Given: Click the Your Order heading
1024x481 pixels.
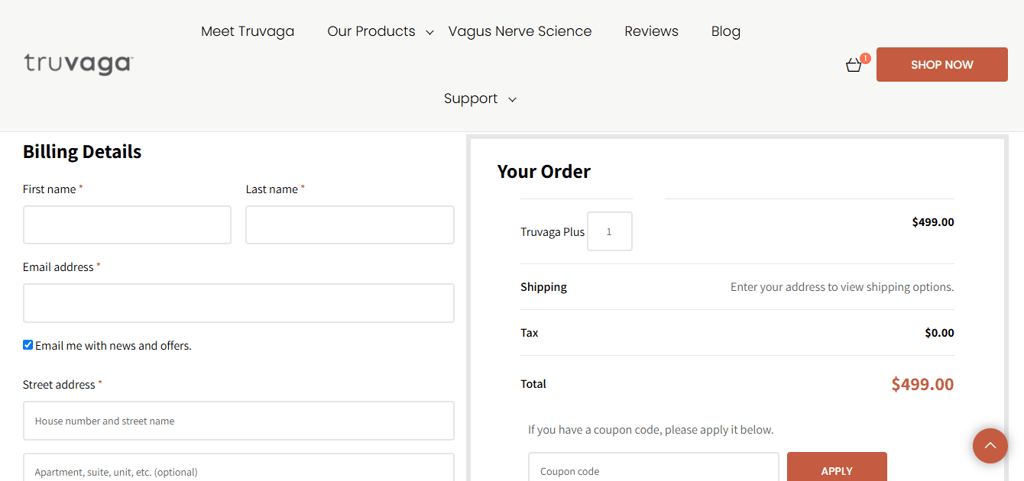Looking at the screenshot, I should (x=544, y=172).
